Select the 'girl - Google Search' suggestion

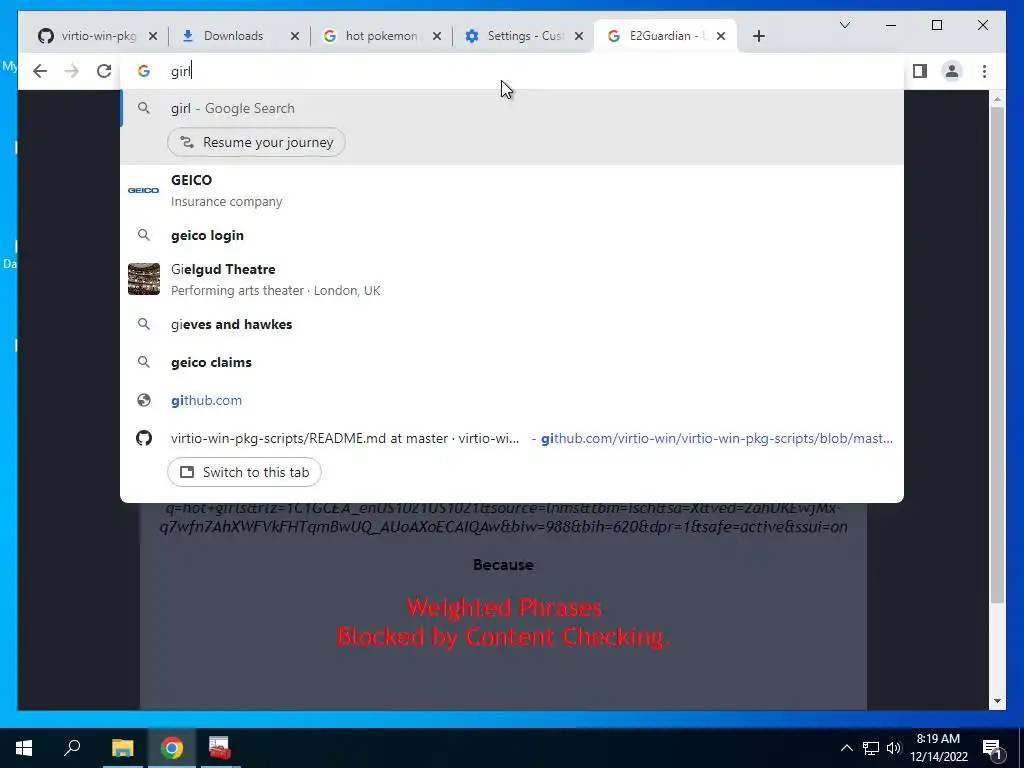click(512, 108)
